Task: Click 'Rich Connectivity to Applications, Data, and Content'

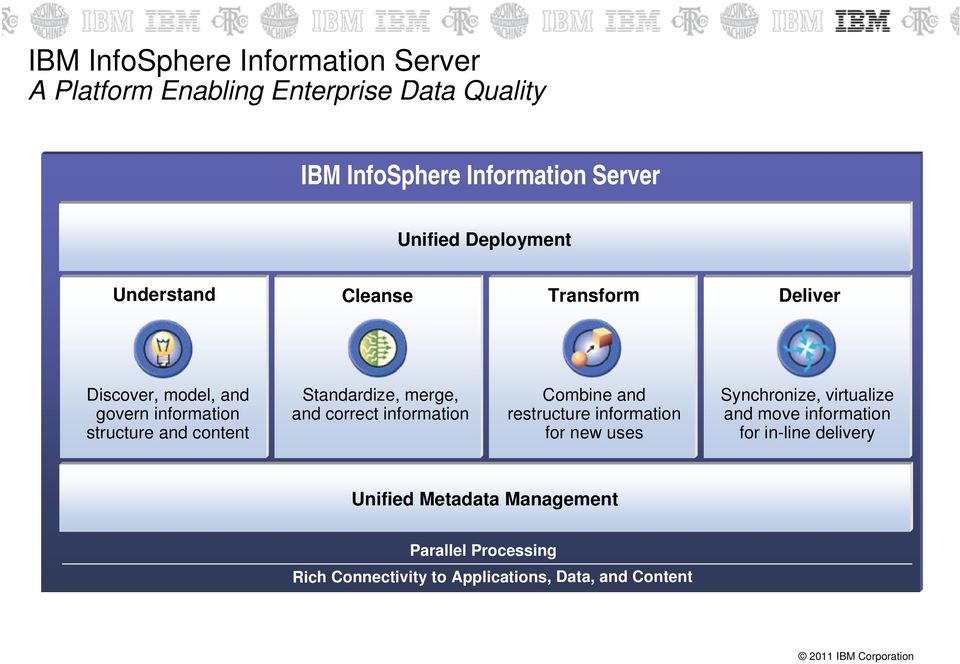Action: [492, 576]
